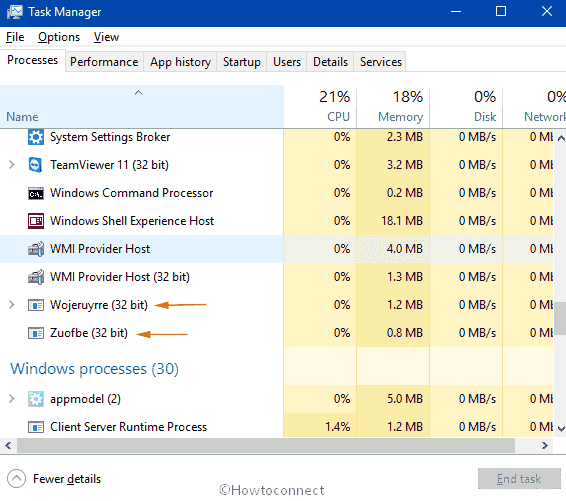Click the Zuofbe (32 bit) process icon
566x501 pixels.
(36, 333)
